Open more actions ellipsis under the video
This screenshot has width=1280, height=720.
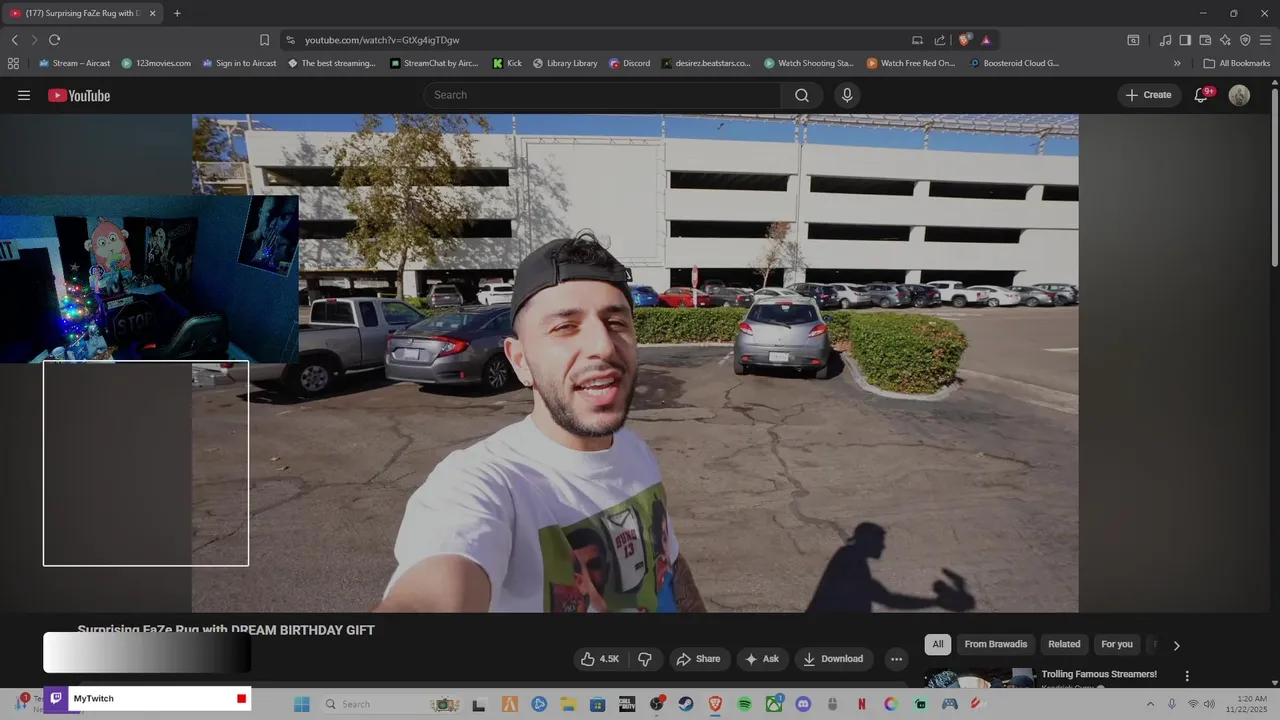(x=896, y=659)
